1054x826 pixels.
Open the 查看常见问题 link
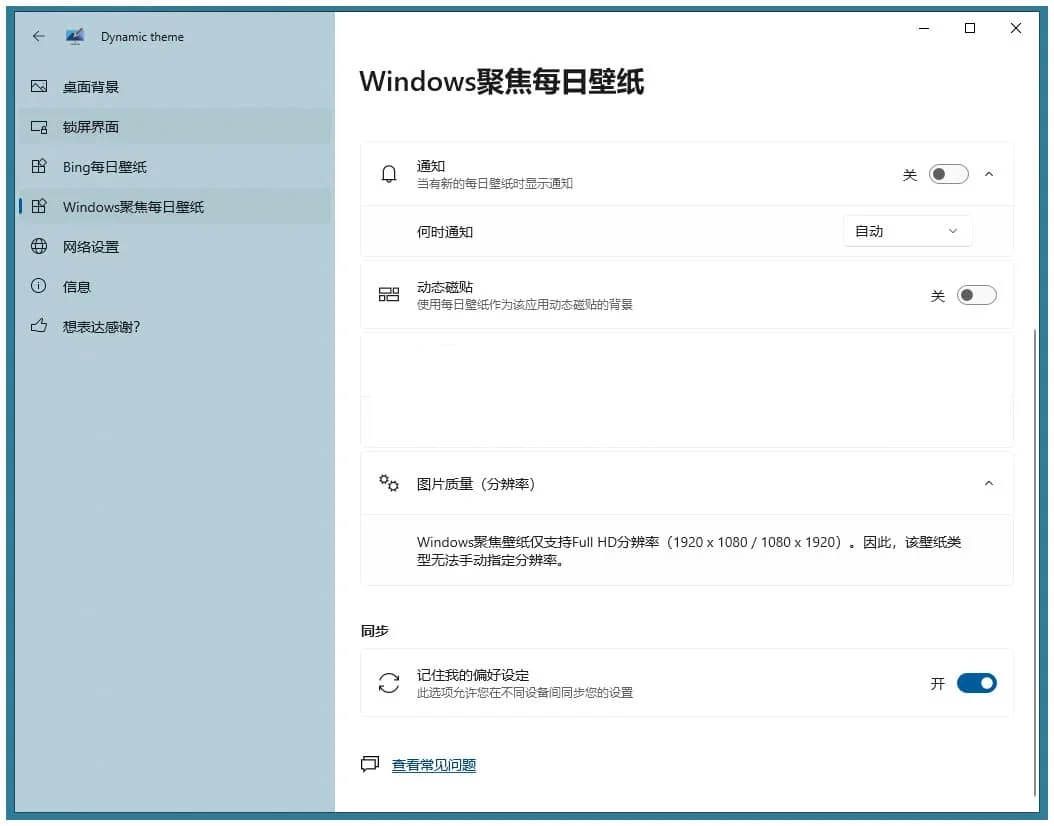tap(433, 765)
